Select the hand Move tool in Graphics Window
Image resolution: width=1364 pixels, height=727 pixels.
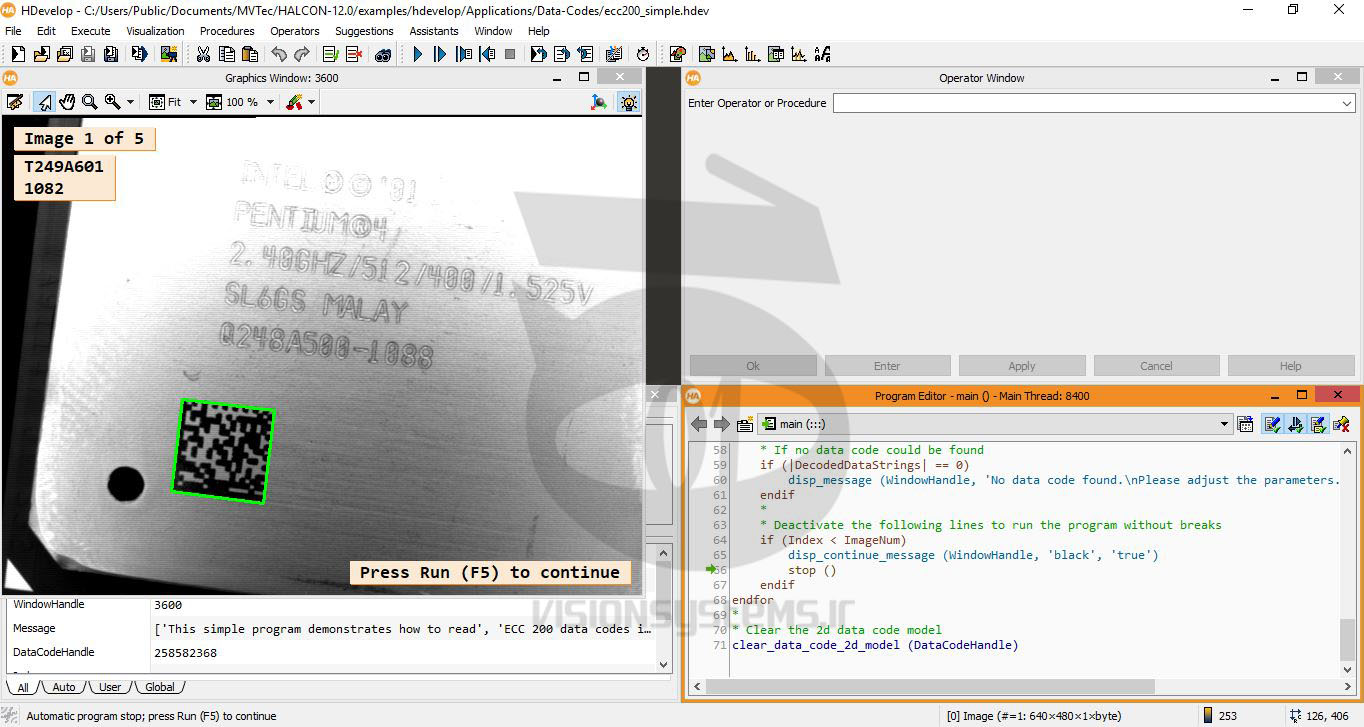pos(67,102)
